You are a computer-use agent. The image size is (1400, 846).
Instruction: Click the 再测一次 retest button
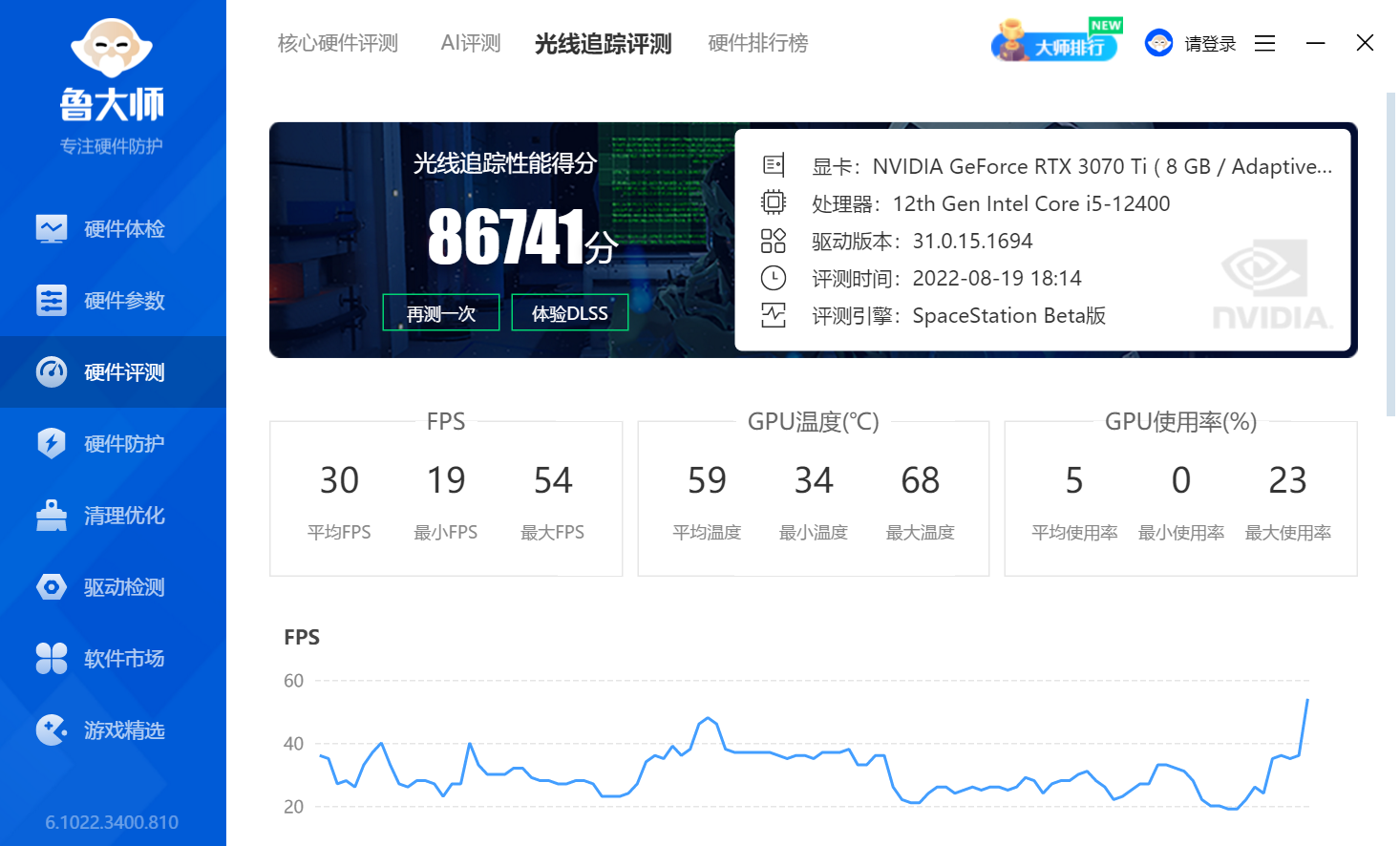(440, 312)
